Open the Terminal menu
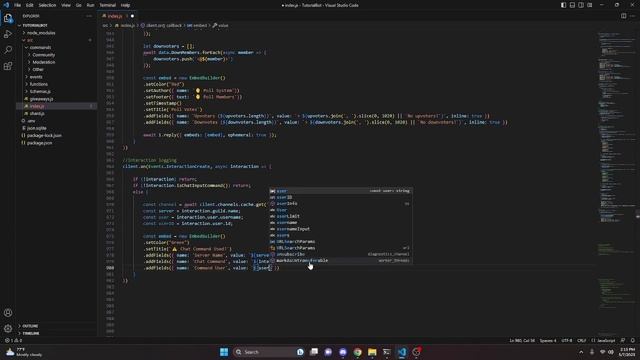 coord(107,5)
